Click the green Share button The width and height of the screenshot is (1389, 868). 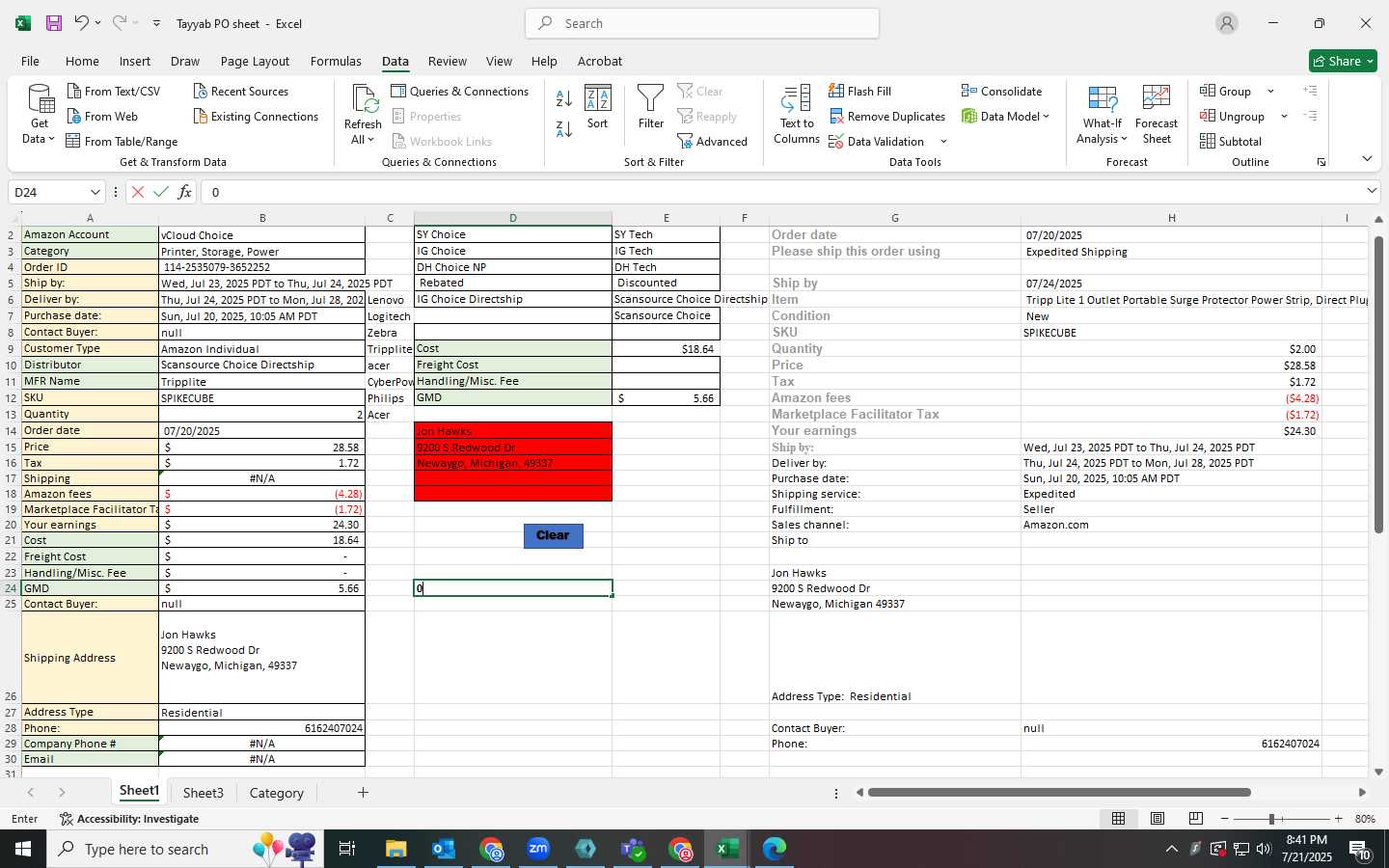click(x=1343, y=61)
